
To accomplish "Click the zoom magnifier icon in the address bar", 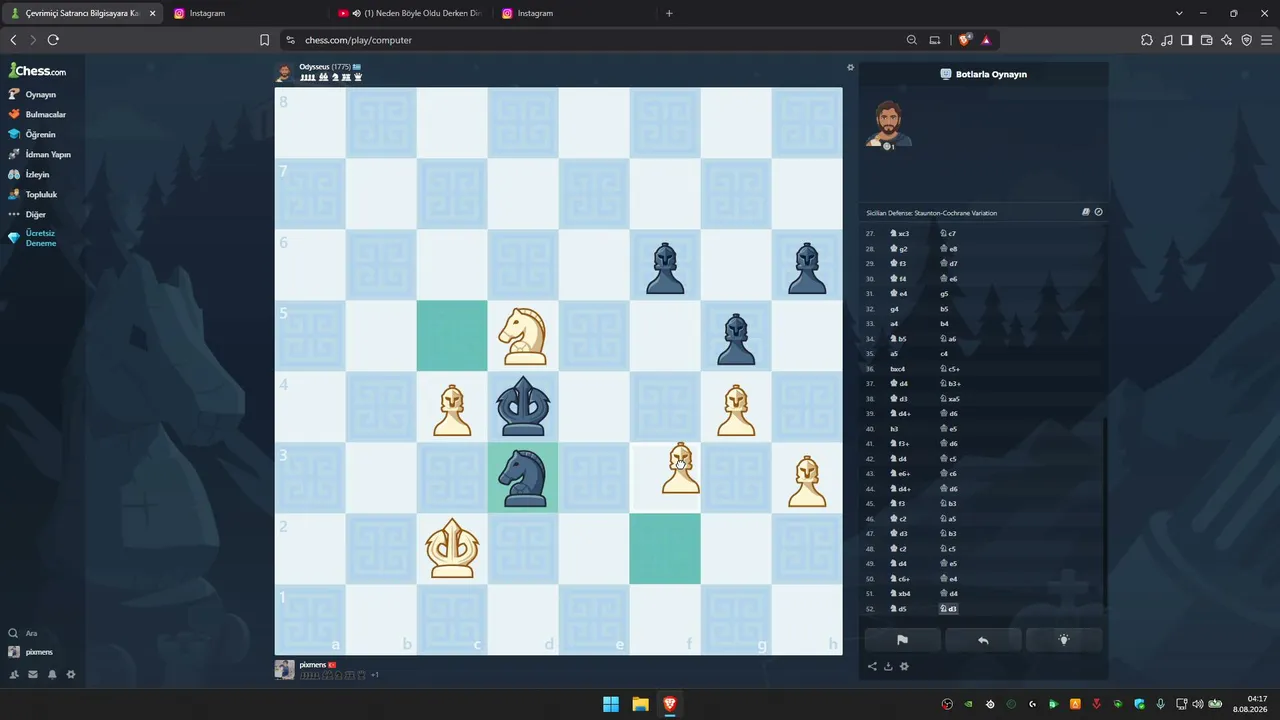I will point(912,40).
